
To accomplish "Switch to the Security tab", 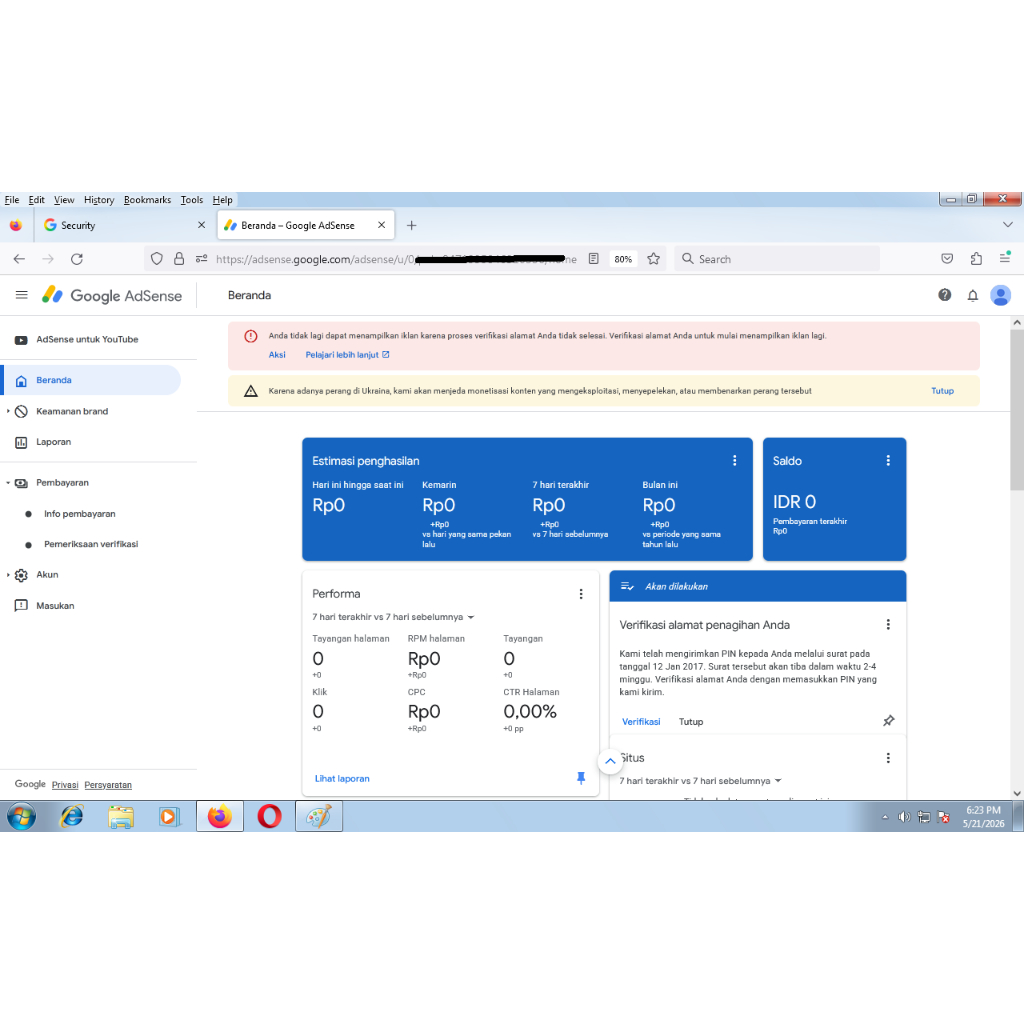I will 123,225.
